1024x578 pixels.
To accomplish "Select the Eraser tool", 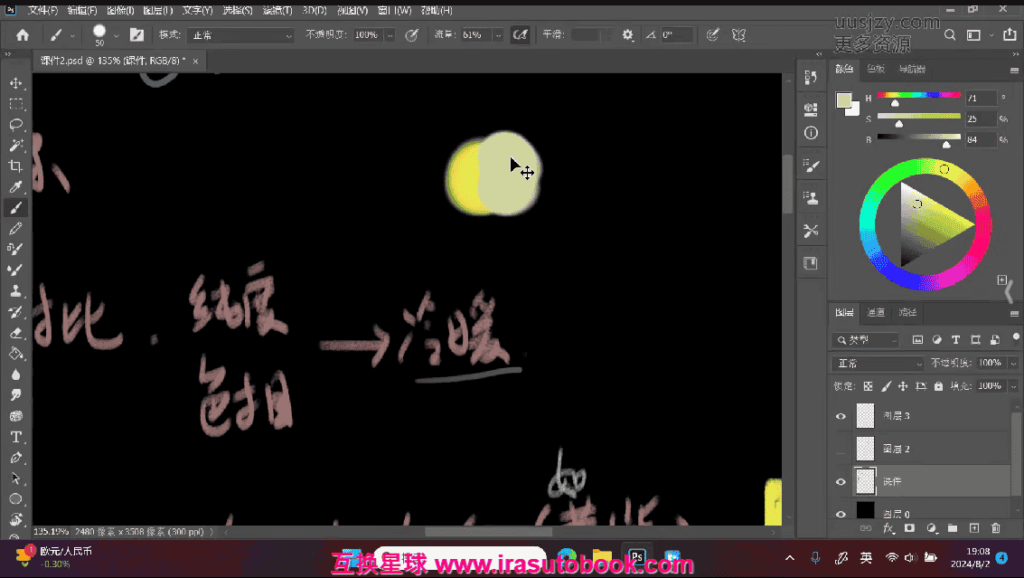I will click(16, 332).
